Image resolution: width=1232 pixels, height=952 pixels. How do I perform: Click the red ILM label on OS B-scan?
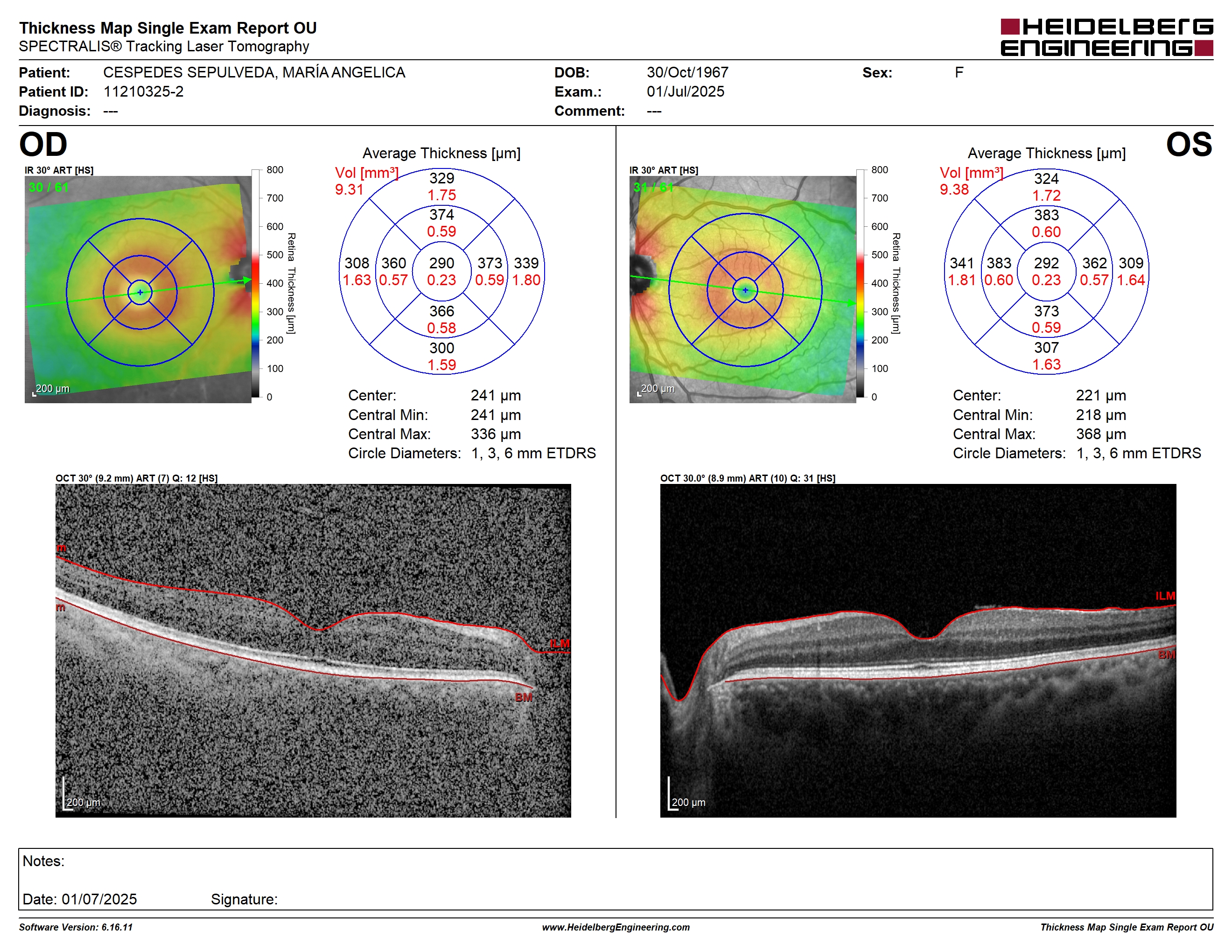(1165, 595)
